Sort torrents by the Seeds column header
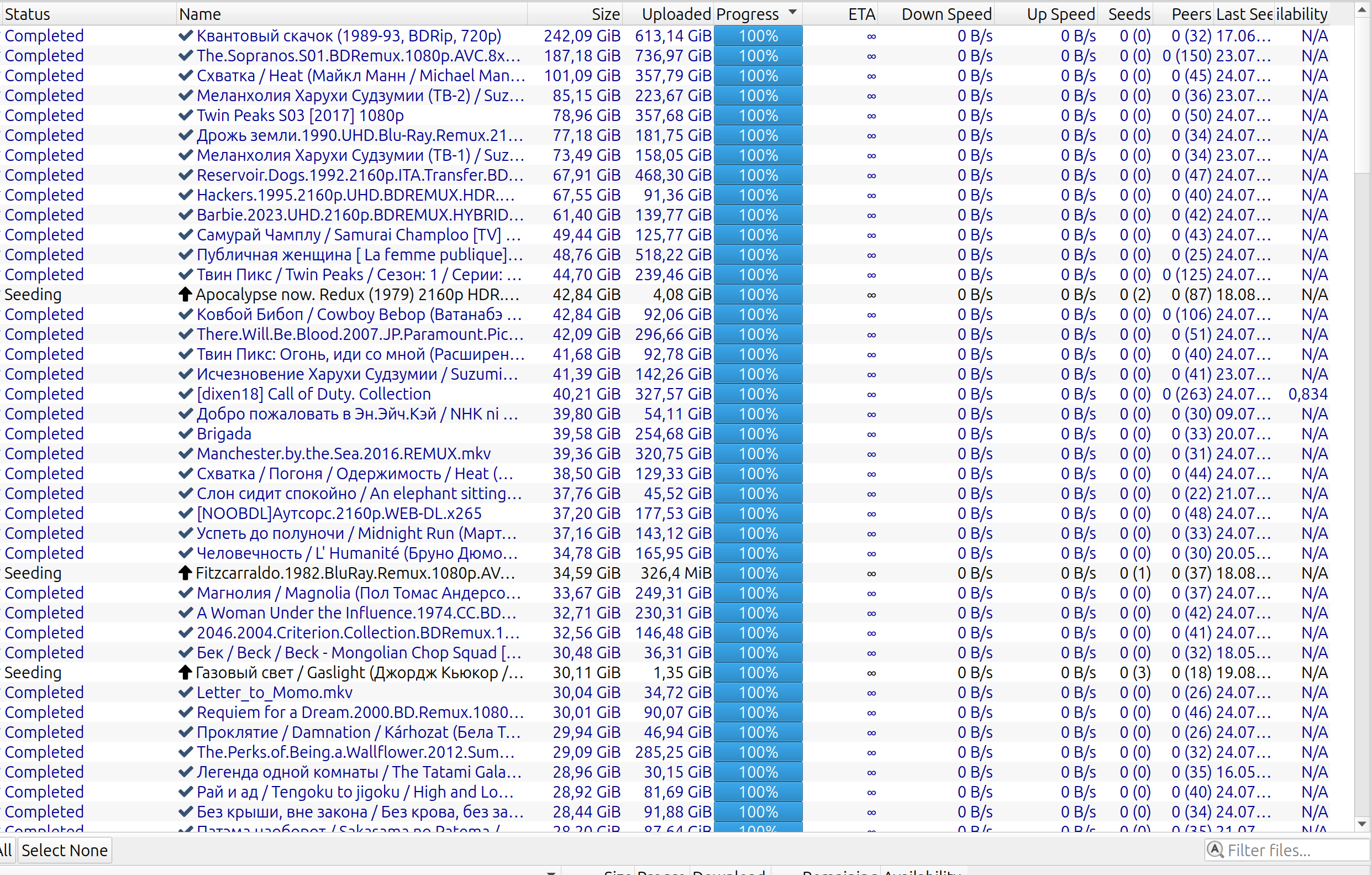1372x875 pixels. point(1126,14)
